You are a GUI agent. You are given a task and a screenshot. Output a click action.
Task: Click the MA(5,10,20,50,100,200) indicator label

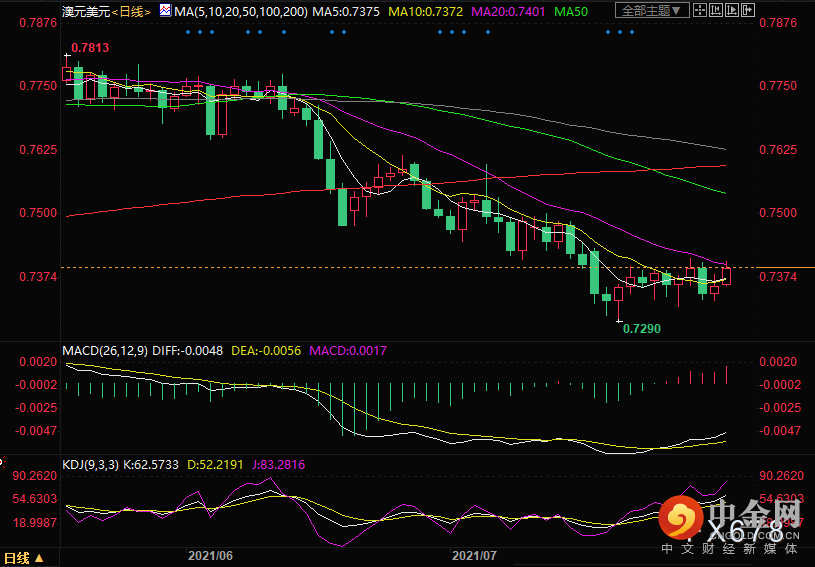tap(241, 11)
